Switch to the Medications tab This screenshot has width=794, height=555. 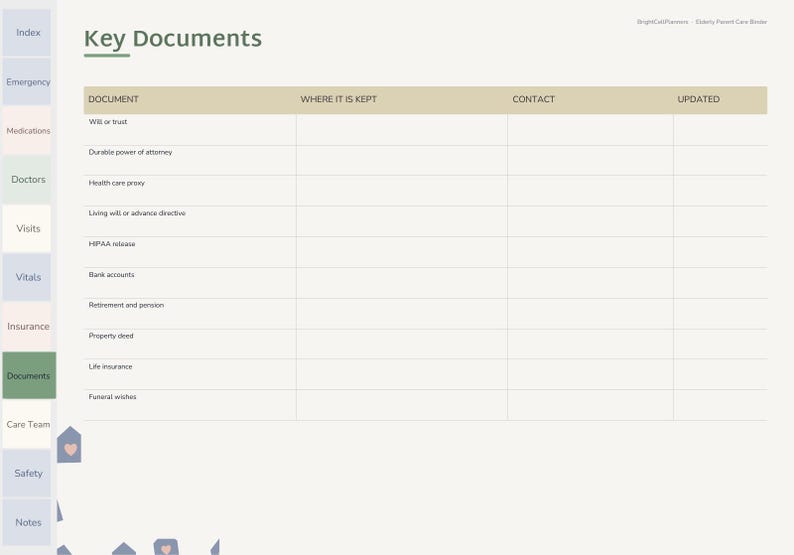click(27, 131)
